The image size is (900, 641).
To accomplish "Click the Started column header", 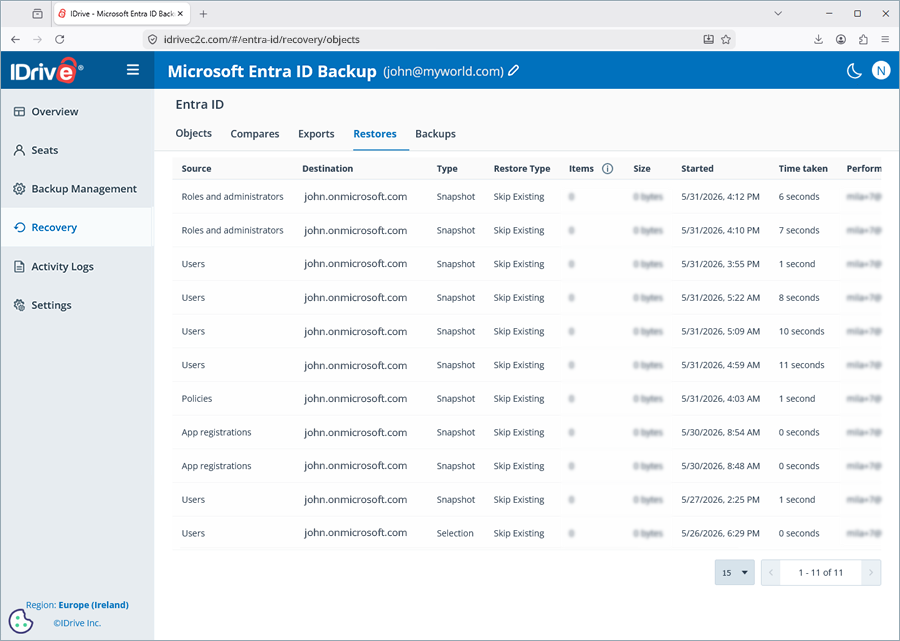I will coord(697,169).
